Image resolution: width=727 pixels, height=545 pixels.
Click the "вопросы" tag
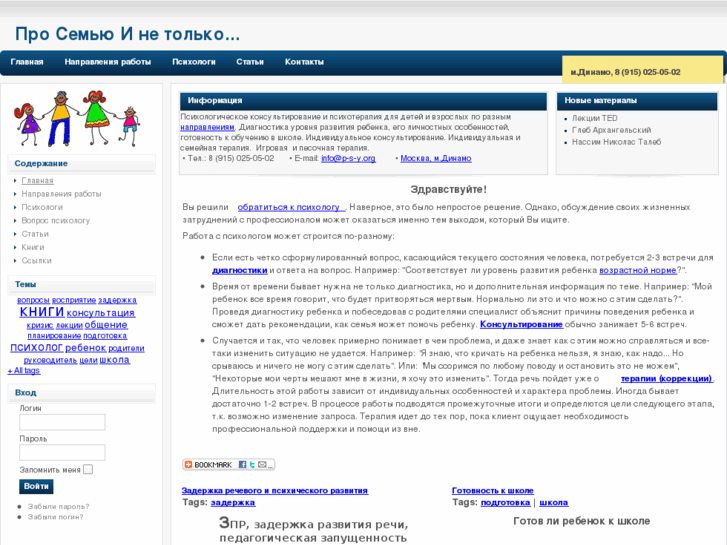click(33, 300)
